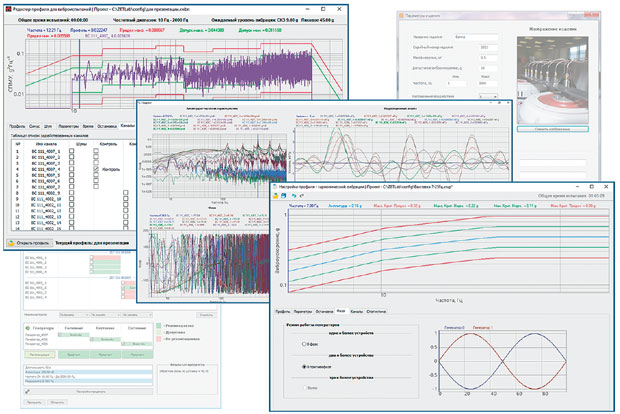The image size is (620, 414).
Task: Open Каналы tab in harmonic vibration window
Action: click(x=356, y=312)
